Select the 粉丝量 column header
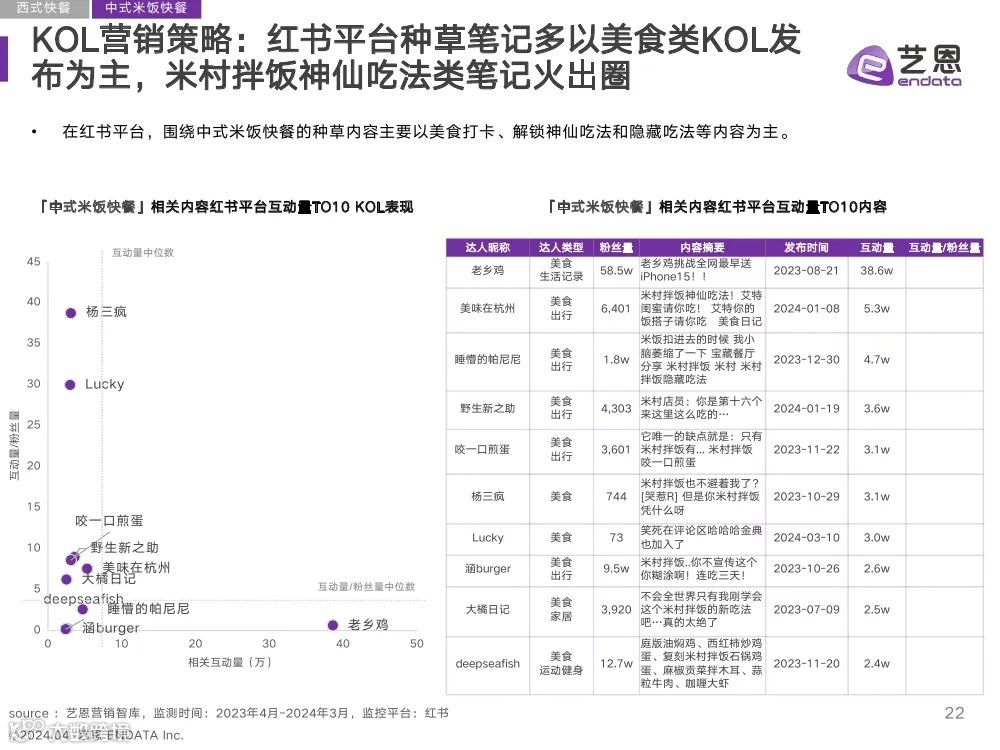The height and width of the screenshot is (750, 1000). pyautogui.click(x=616, y=247)
